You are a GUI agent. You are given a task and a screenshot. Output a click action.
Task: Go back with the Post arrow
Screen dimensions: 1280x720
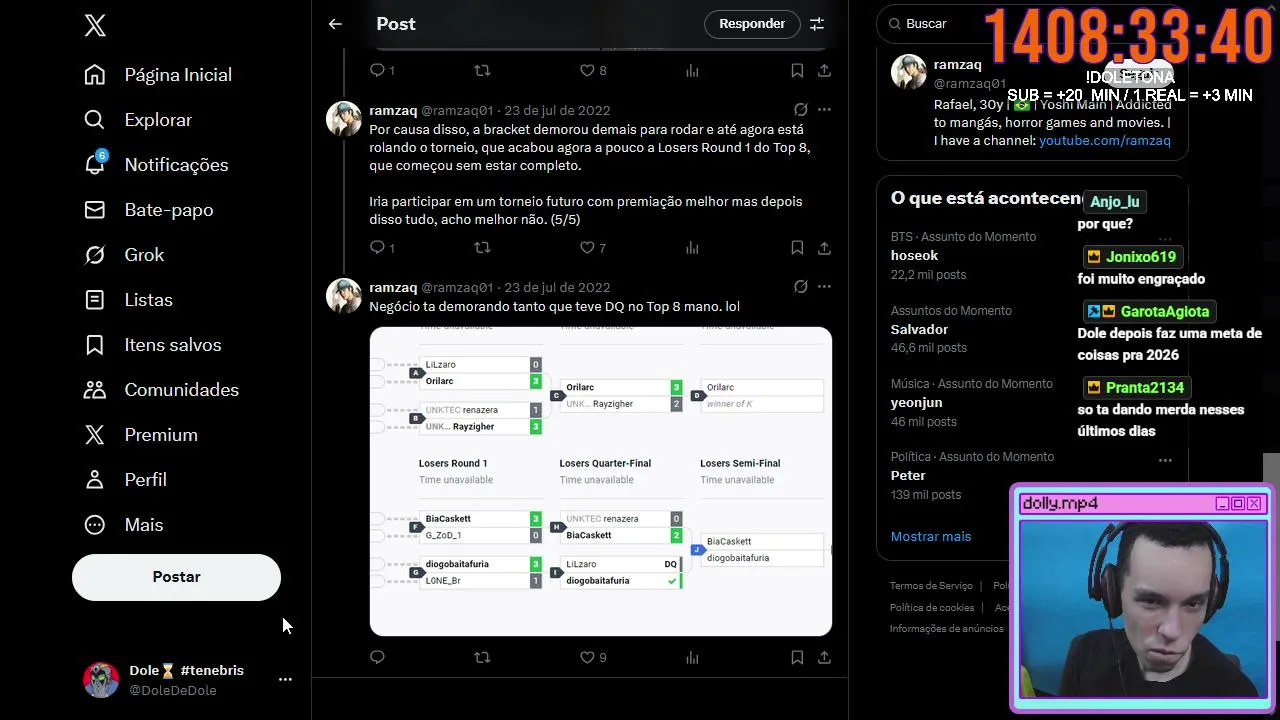click(x=335, y=24)
